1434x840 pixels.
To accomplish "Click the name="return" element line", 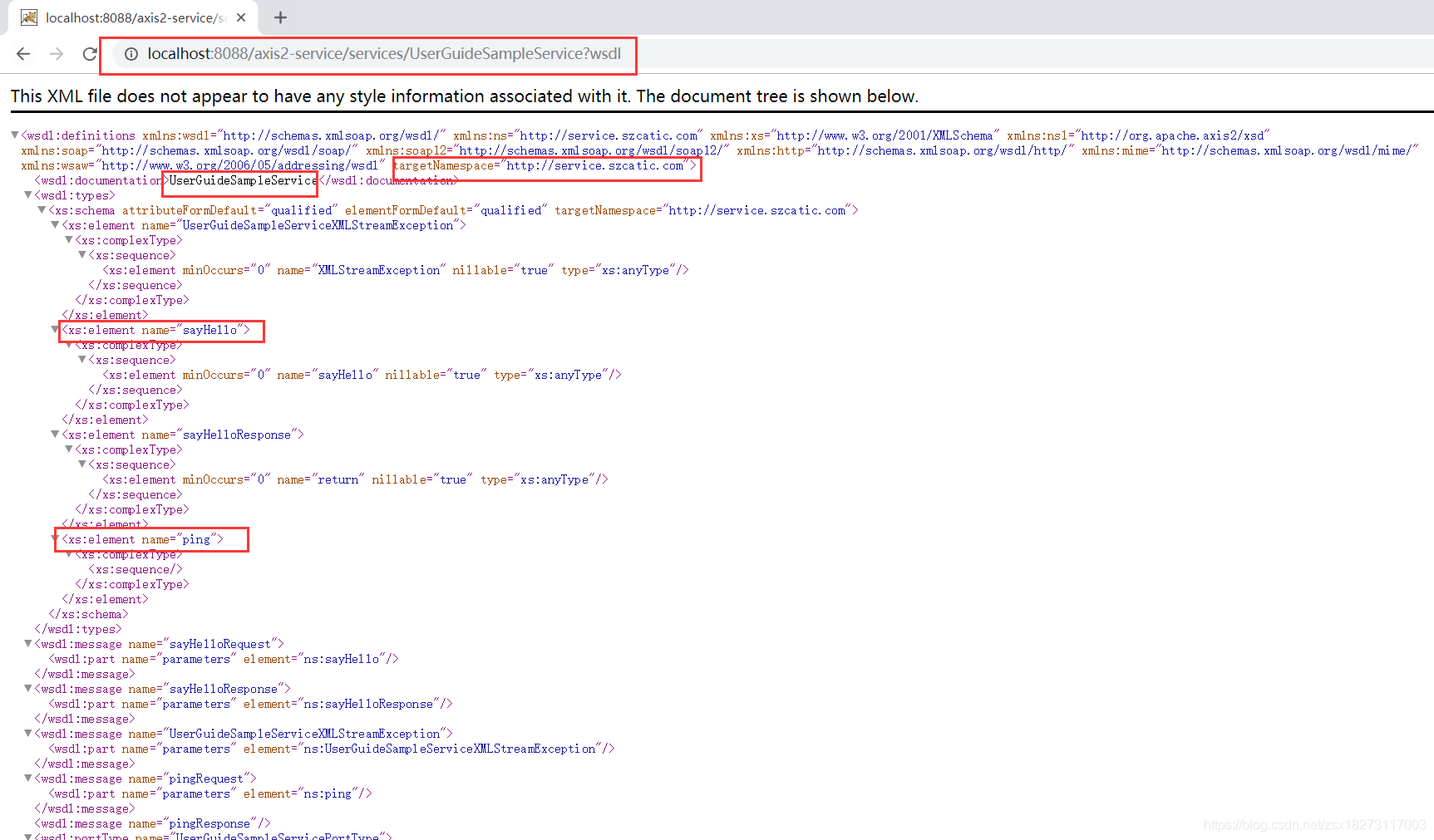I will [355, 479].
